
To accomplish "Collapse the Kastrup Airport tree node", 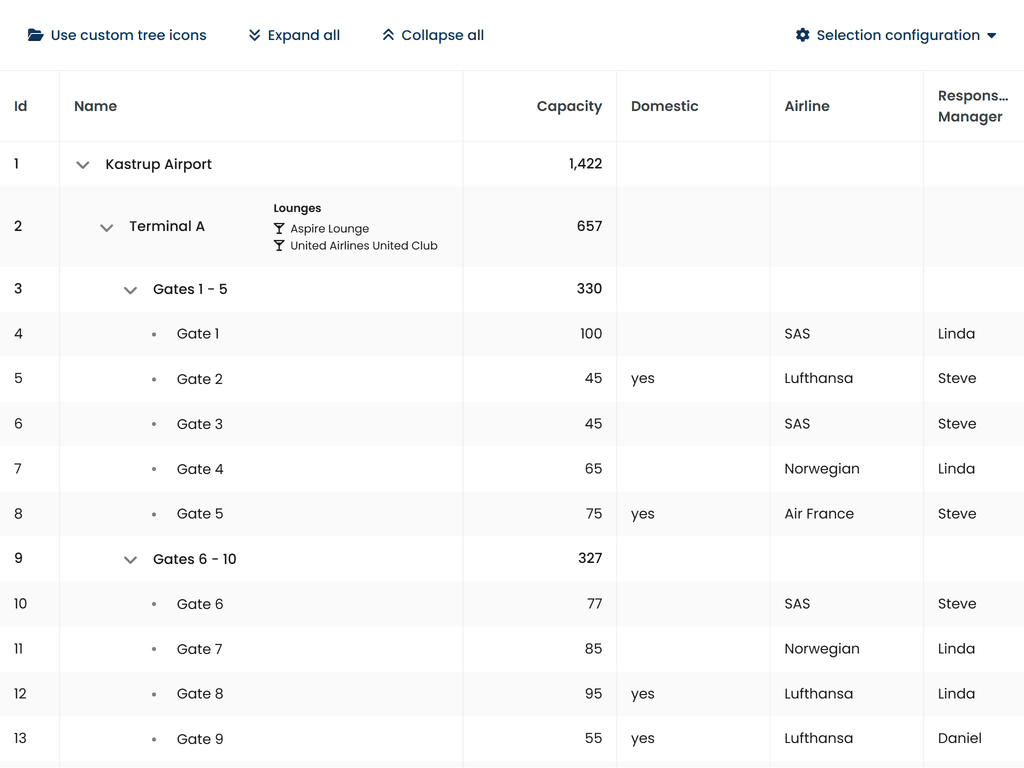I will [x=83, y=165].
